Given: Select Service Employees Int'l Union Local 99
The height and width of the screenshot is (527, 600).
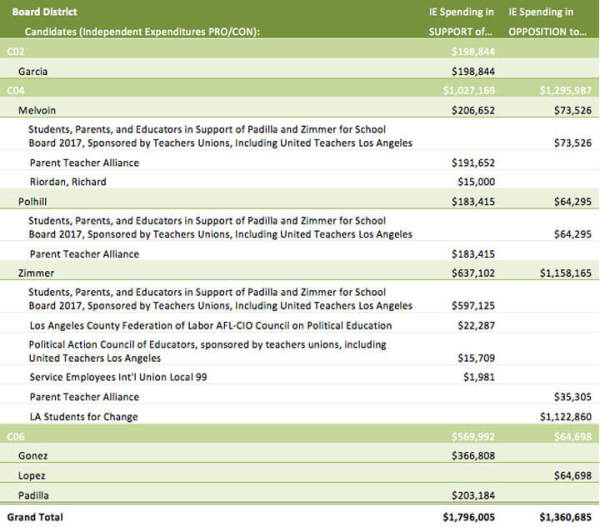Looking at the screenshot, I should tap(118, 377).
